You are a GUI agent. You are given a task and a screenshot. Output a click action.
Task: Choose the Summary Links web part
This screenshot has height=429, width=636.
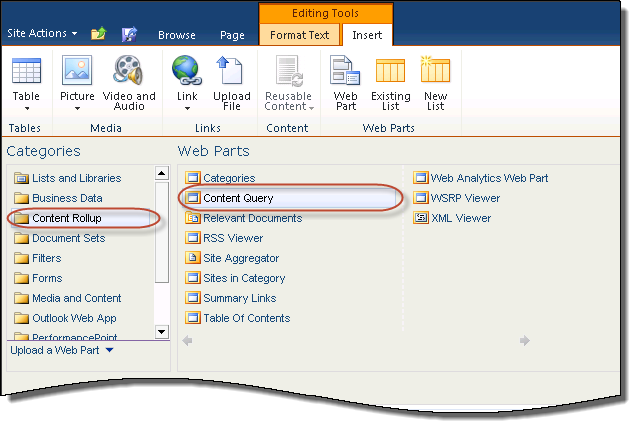click(x=231, y=298)
